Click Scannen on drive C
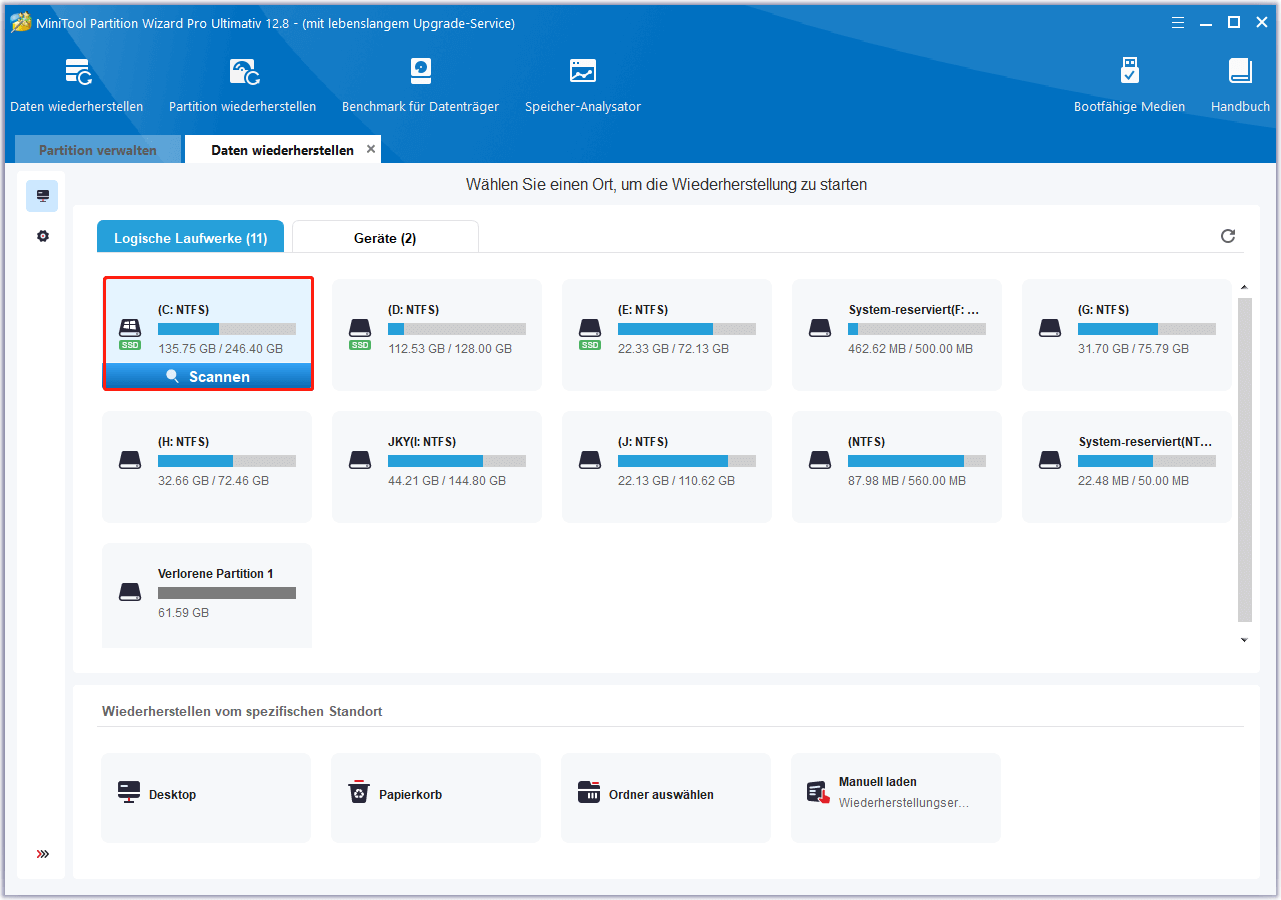 [x=208, y=376]
